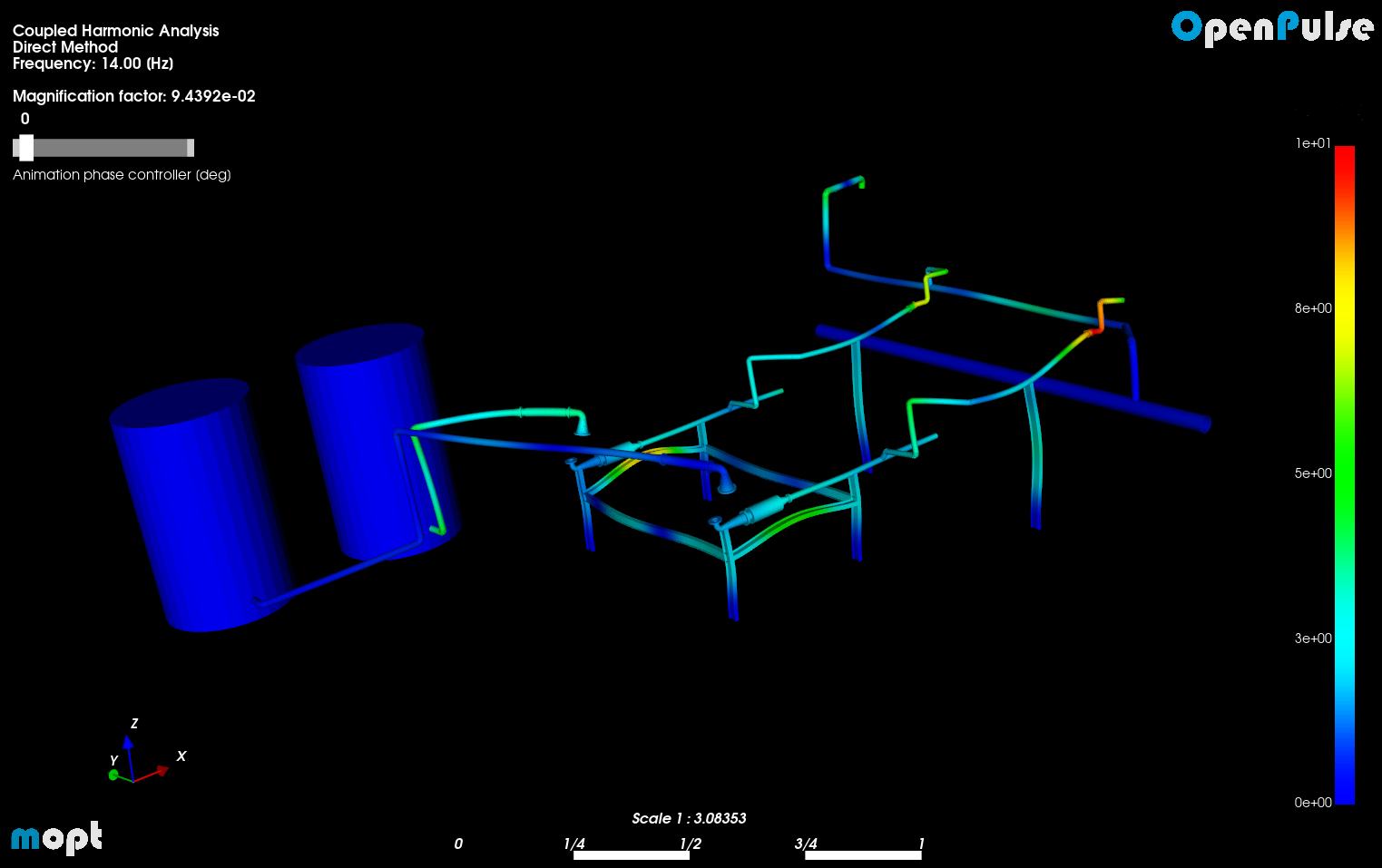Click the green Y axis sphere of the triad
Viewport: 1382px width, 868px height.
click(113, 775)
